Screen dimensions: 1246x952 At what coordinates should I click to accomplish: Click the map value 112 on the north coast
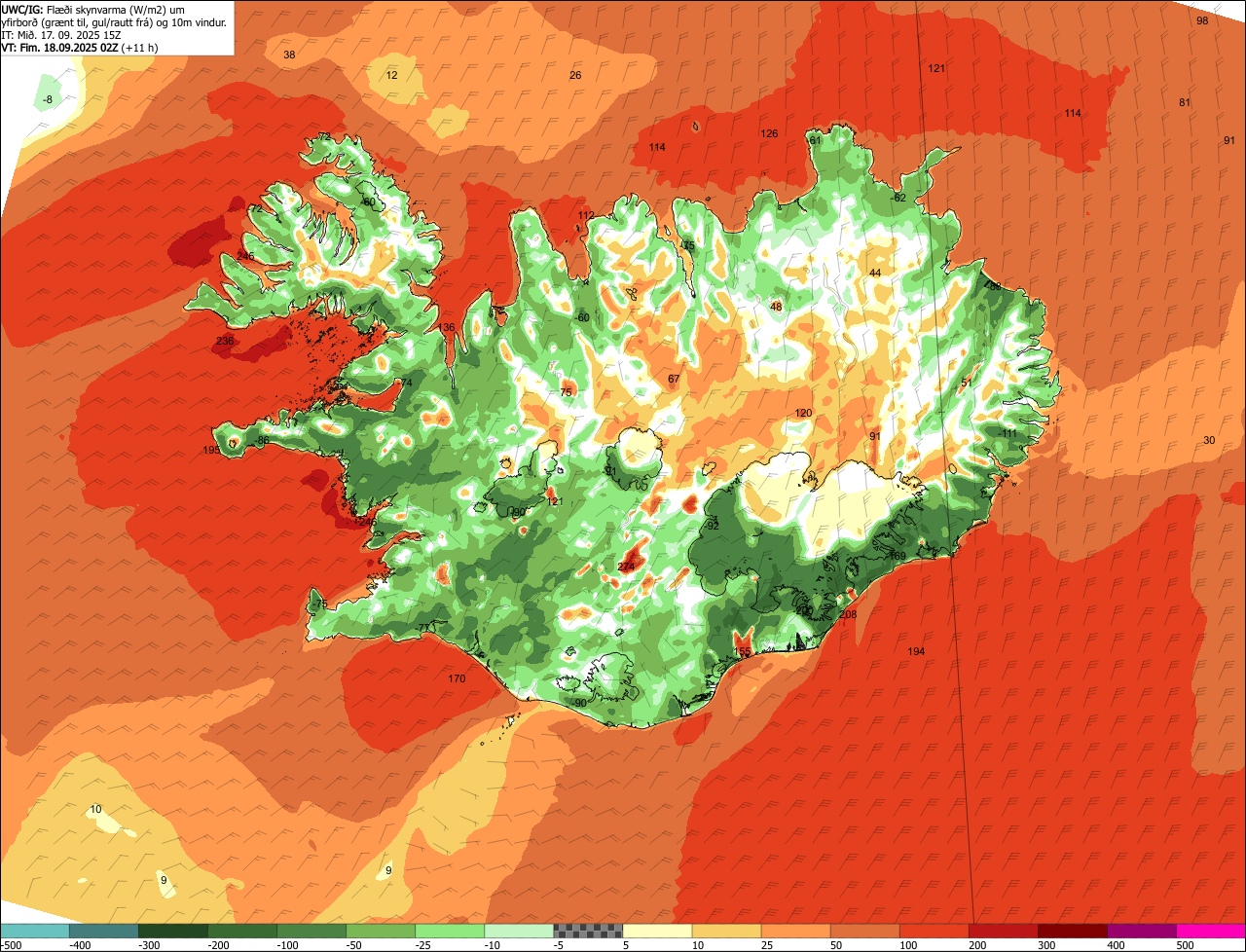tap(586, 215)
